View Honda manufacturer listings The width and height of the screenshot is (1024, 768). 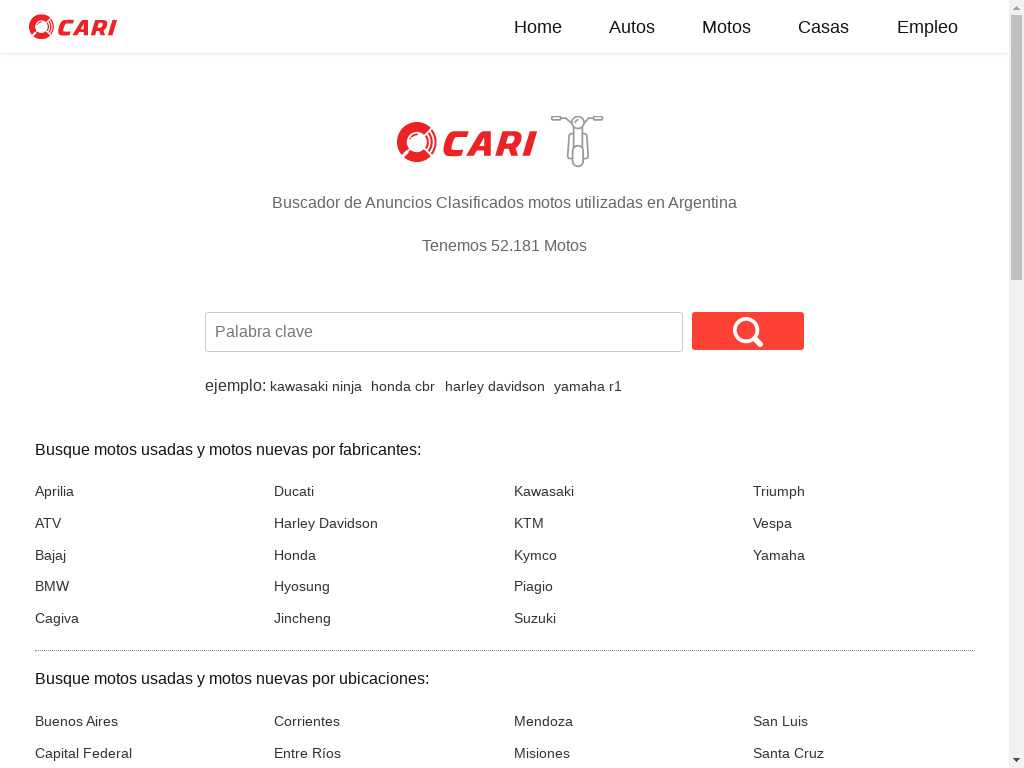pyautogui.click(x=295, y=555)
